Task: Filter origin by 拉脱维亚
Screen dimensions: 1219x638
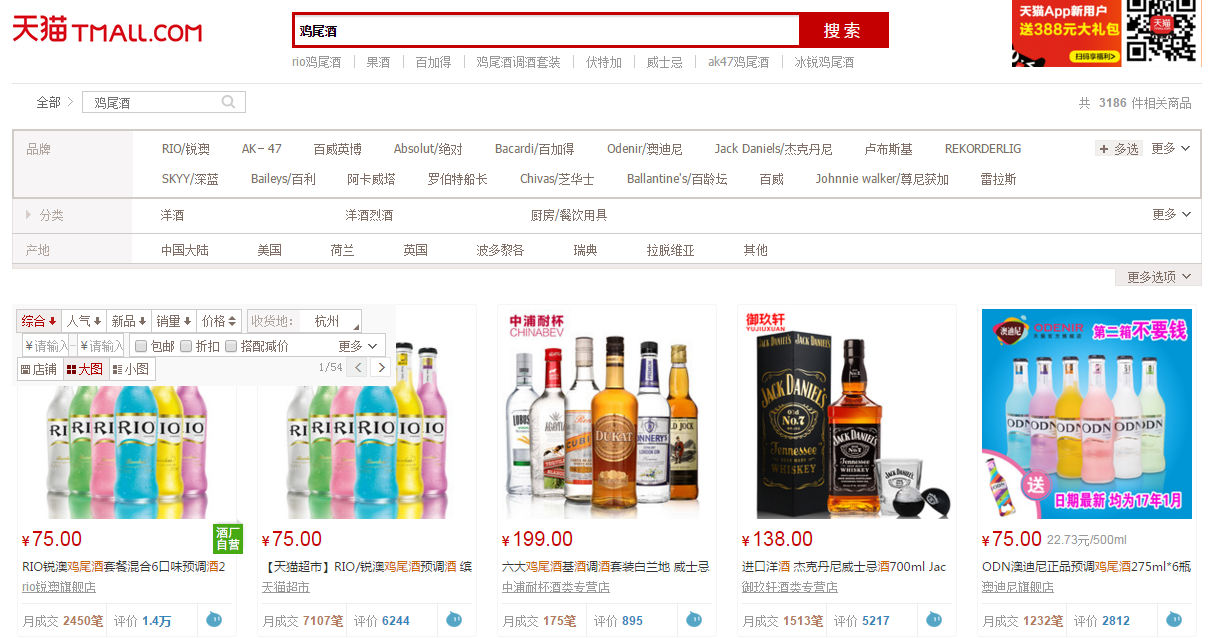Action: pos(670,250)
